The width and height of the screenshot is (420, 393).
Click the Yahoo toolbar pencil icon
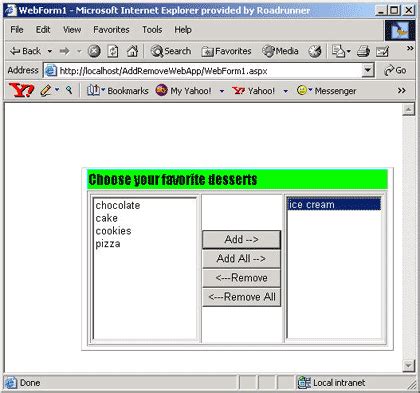click(46, 90)
